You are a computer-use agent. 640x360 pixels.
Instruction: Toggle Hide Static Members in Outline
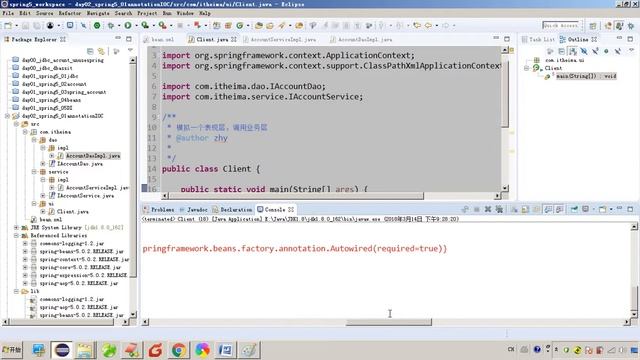pos(596,51)
